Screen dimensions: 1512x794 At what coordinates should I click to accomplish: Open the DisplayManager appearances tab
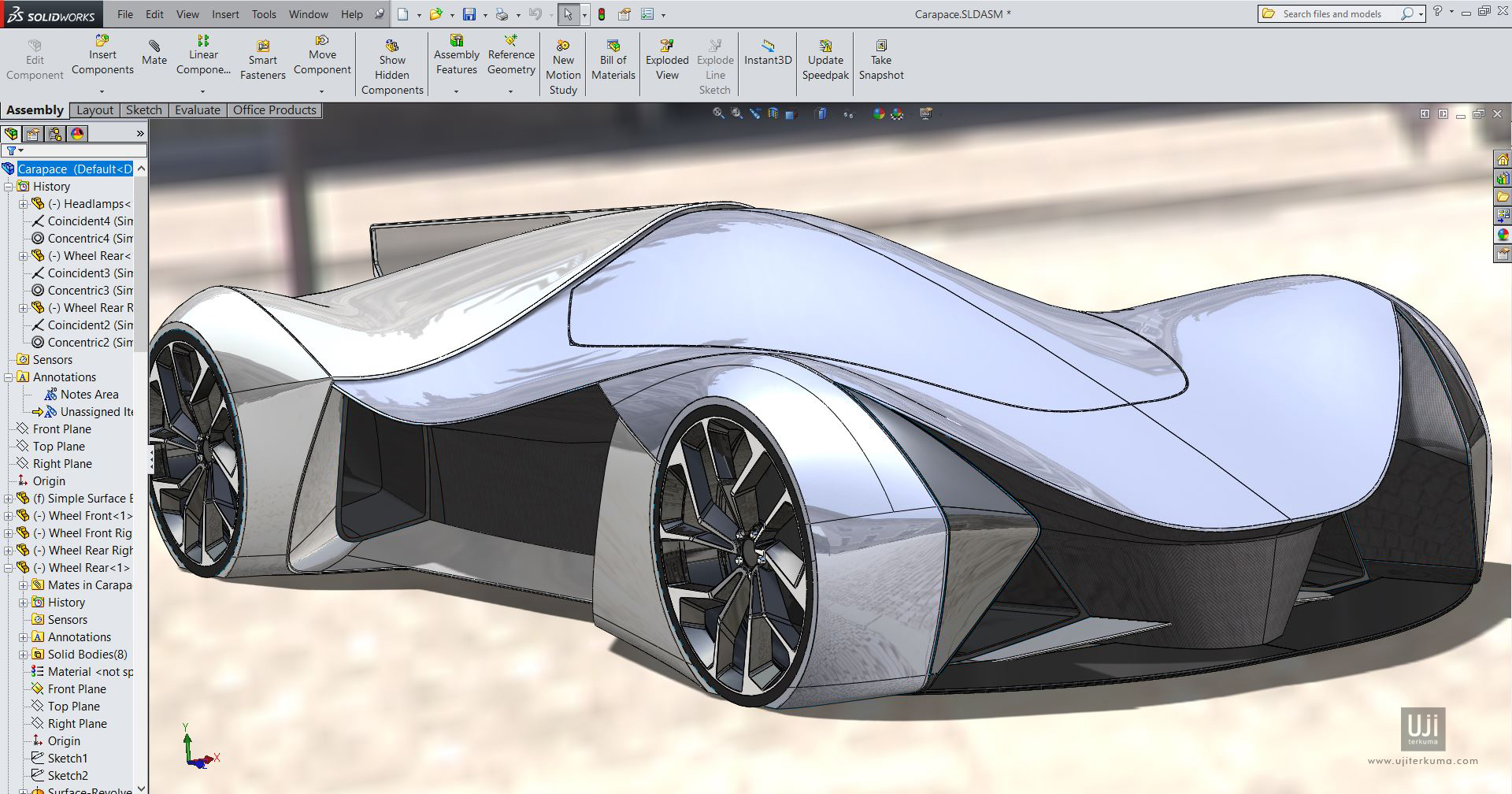pos(76,134)
